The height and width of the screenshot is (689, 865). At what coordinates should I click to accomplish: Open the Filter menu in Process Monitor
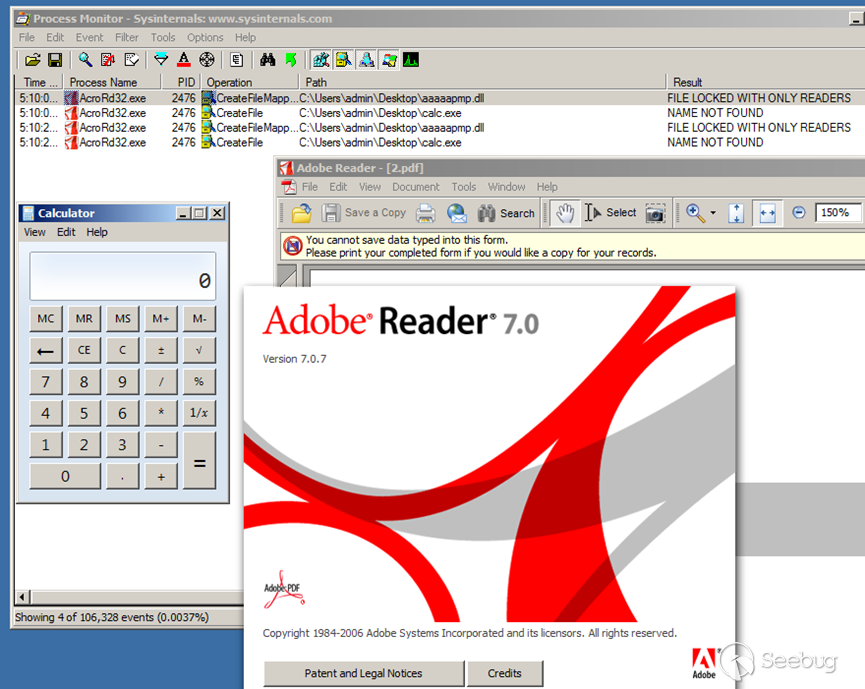pos(127,38)
